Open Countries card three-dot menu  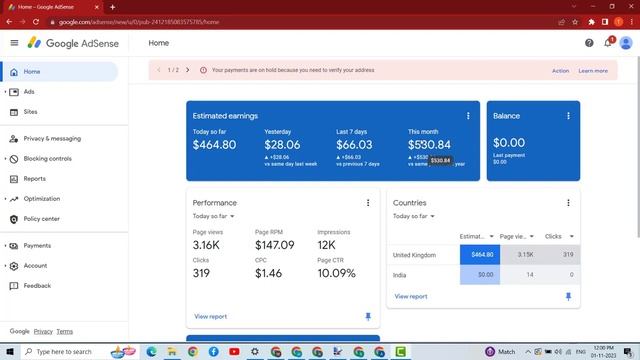click(x=568, y=203)
